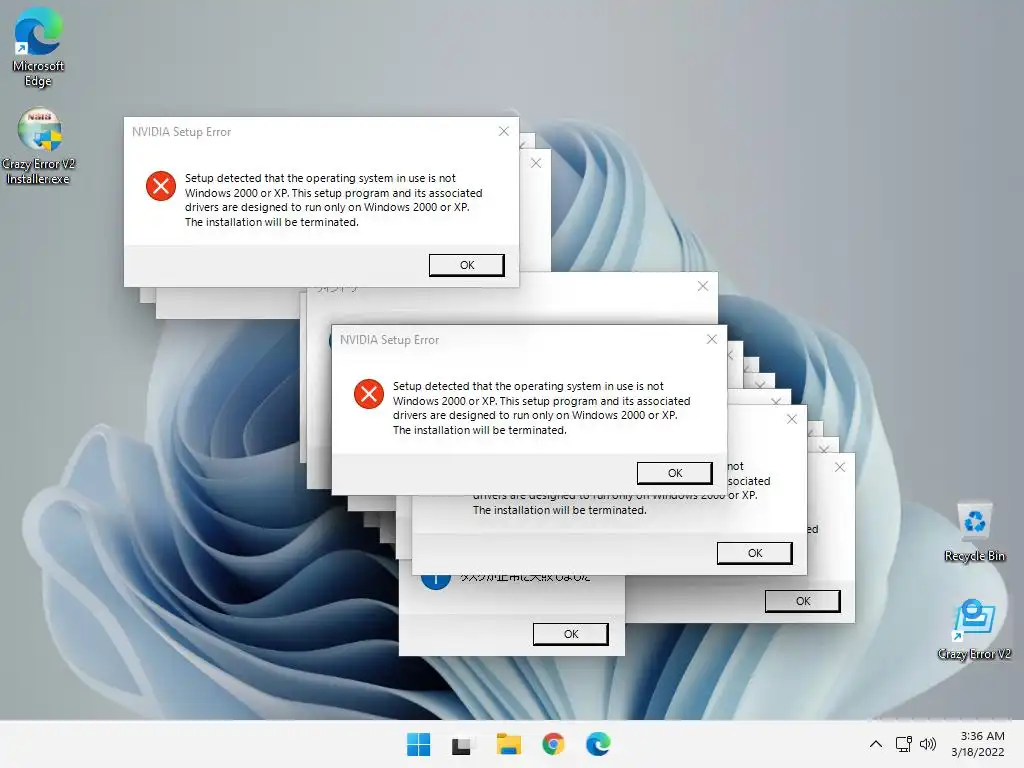This screenshot has width=1024, height=768.
Task: Open the Crazy Error V2 desktop shortcut
Action: (x=974, y=630)
